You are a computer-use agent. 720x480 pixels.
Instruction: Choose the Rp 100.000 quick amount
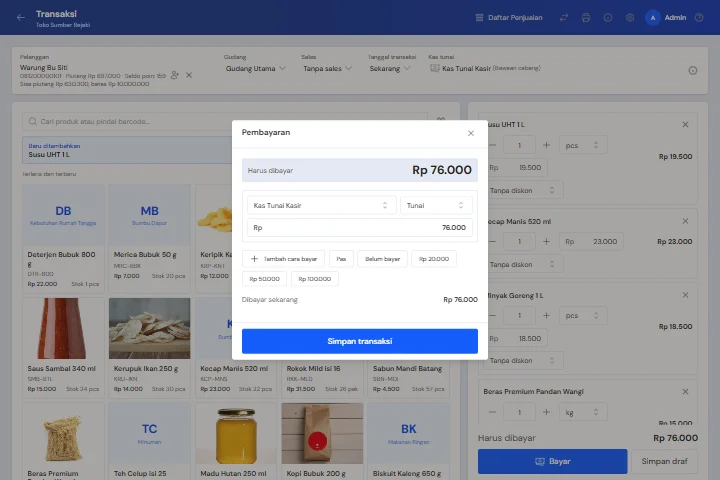[x=315, y=279]
